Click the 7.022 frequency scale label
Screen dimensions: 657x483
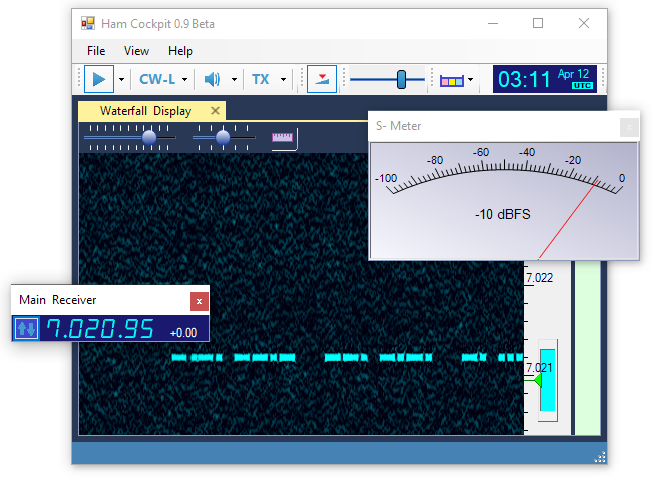click(x=540, y=278)
